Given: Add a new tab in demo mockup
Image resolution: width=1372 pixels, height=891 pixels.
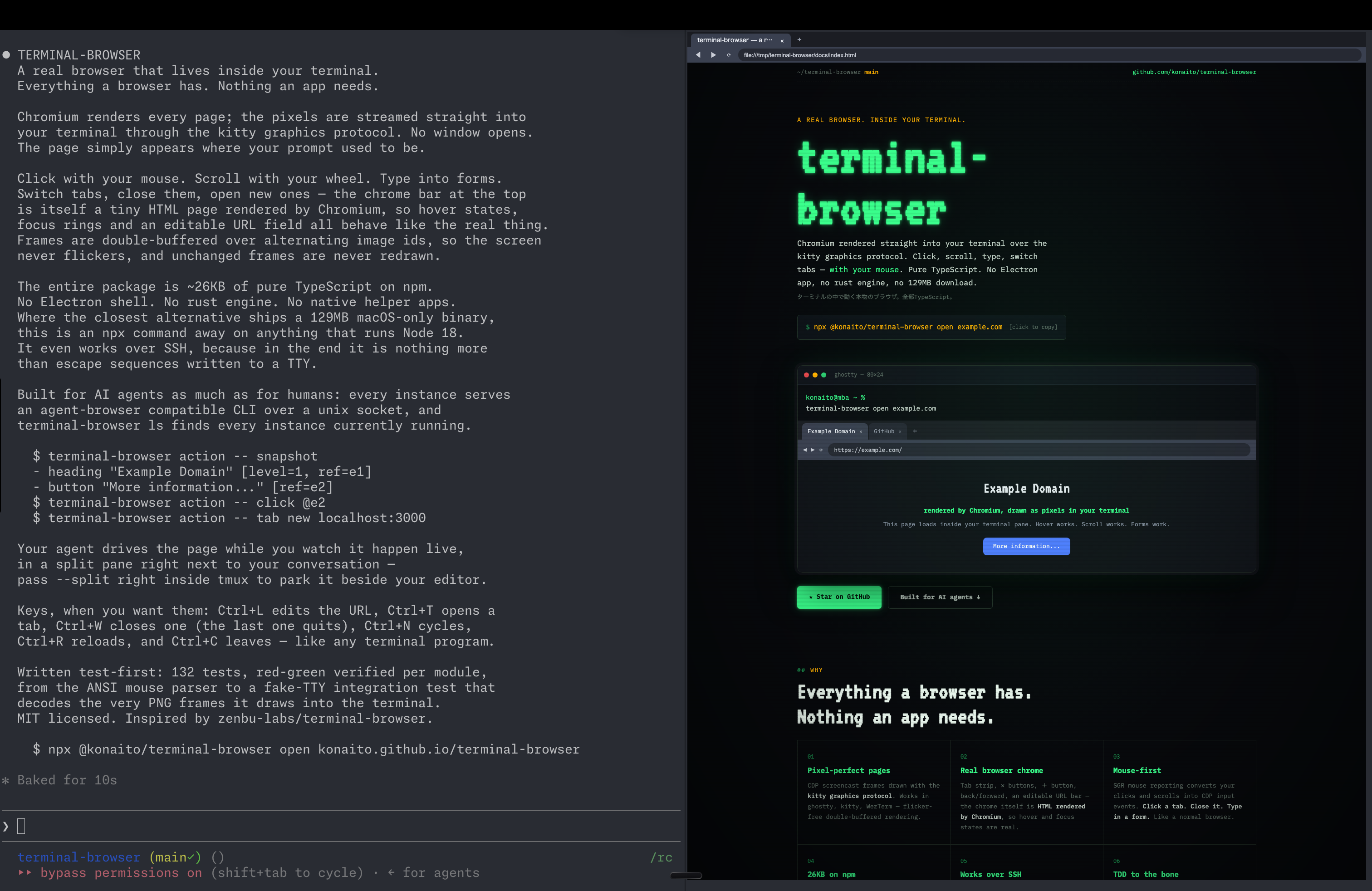Looking at the screenshot, I should click(915, 431).
